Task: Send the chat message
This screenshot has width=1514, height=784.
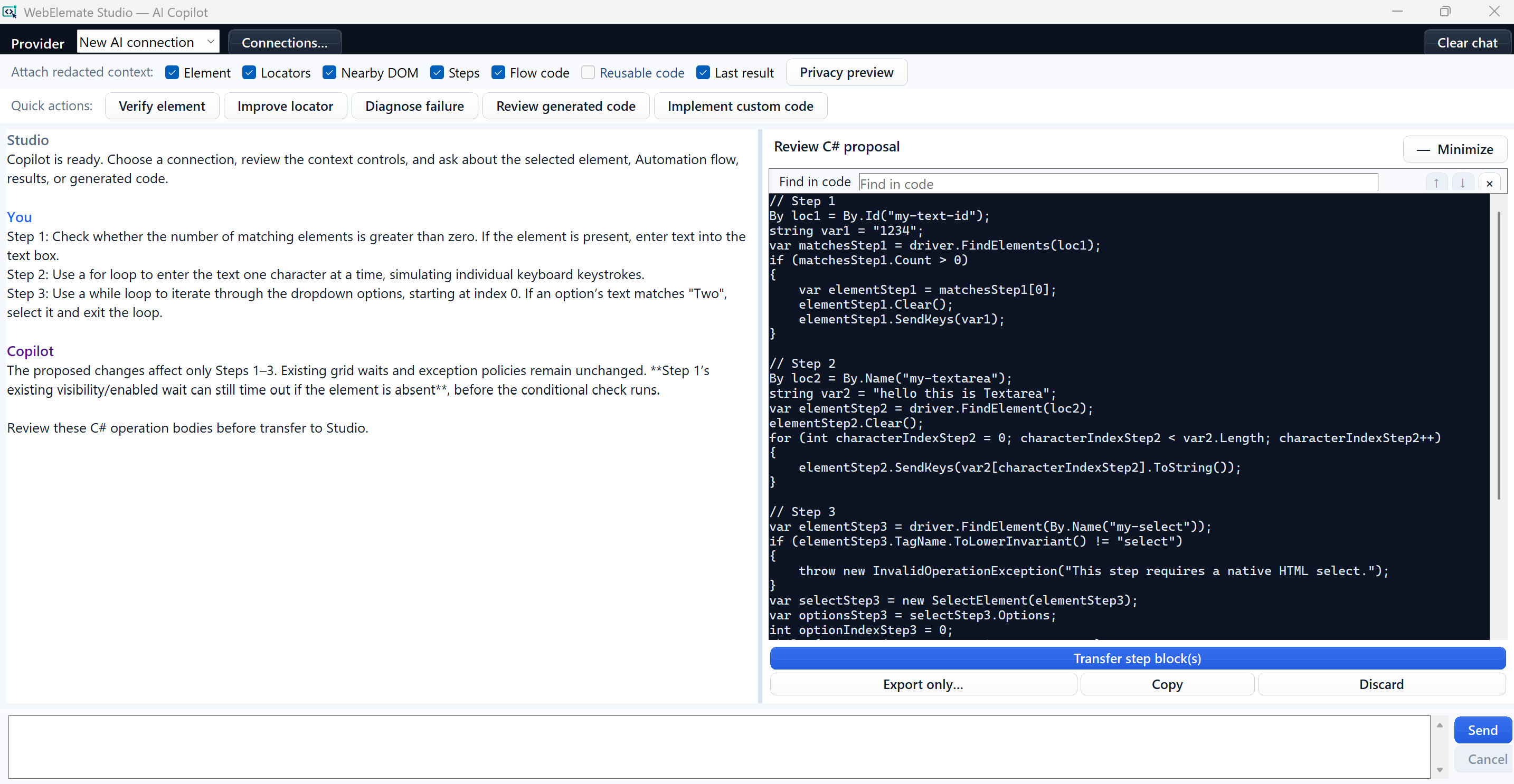Action: [x=1482, y=730]
